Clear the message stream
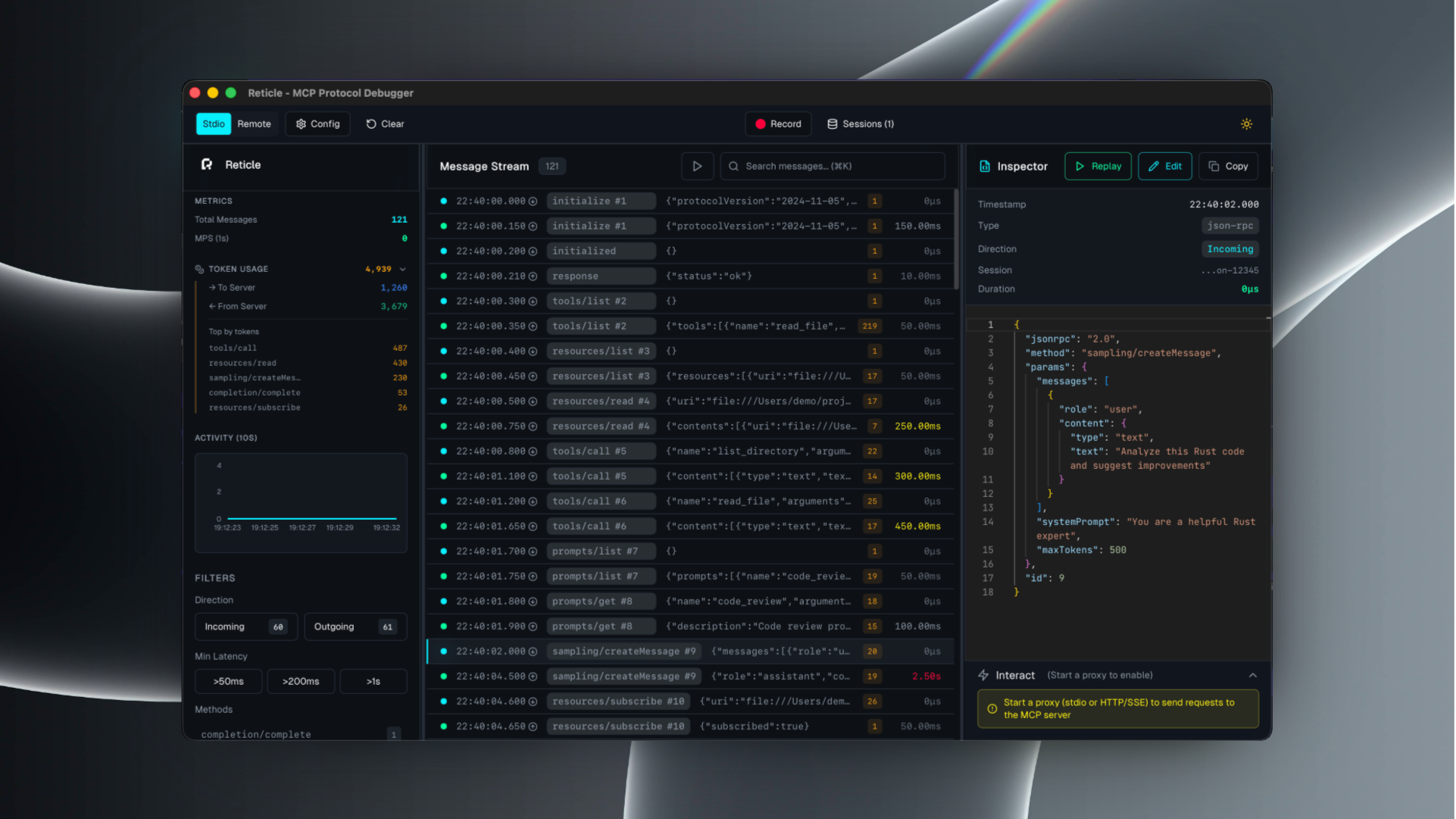The height and width of the screenshot is (819, 1456). coord(385,123)
